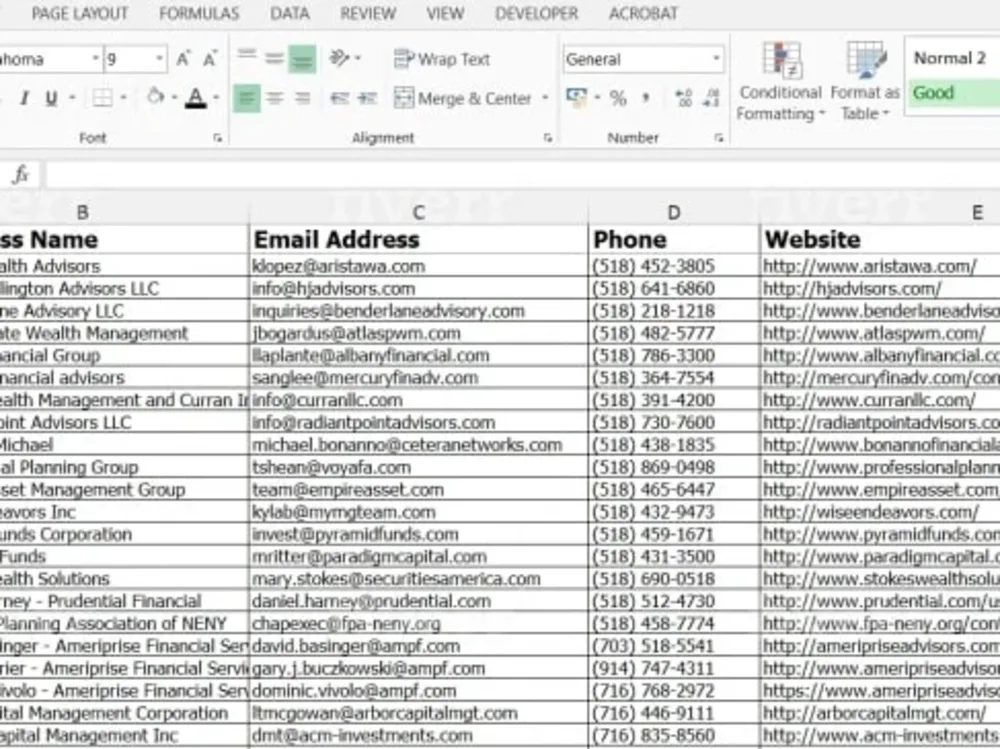This screenshot has height=749, width=1000.
Task: Select column header D
Action: [x=673, y=212]
